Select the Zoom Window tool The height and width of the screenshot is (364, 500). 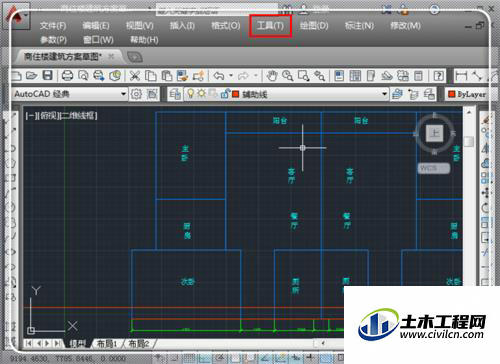pos(303,76)
